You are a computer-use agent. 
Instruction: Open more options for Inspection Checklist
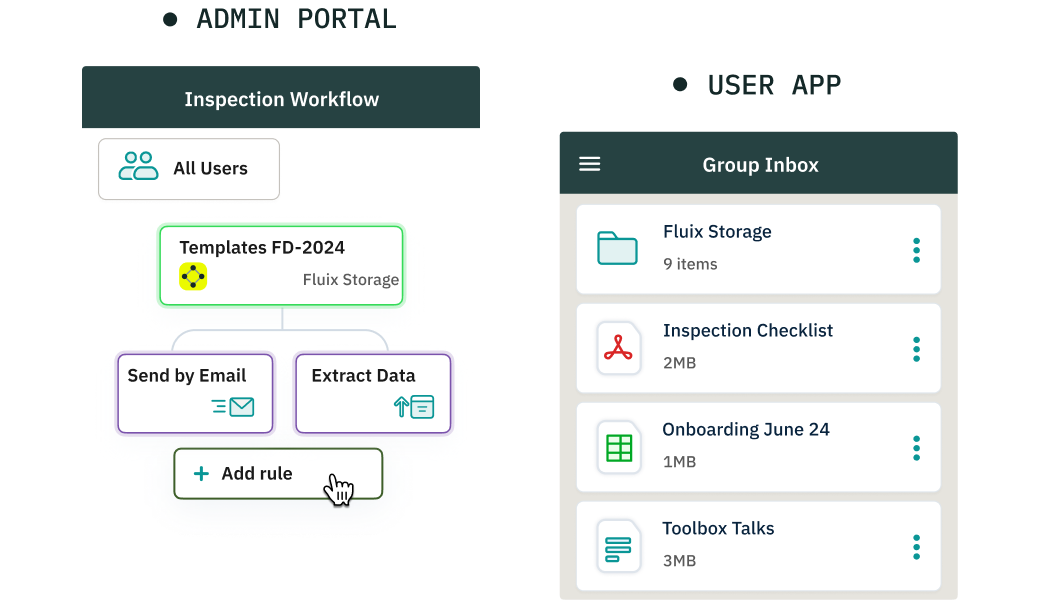(916, 349)
